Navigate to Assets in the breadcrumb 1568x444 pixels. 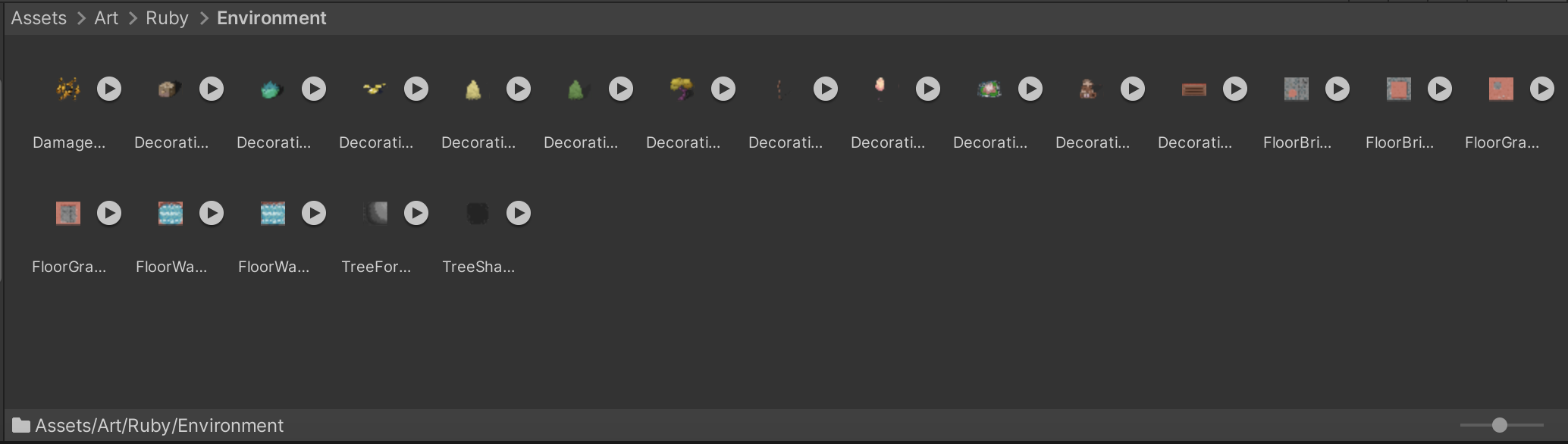39,18
